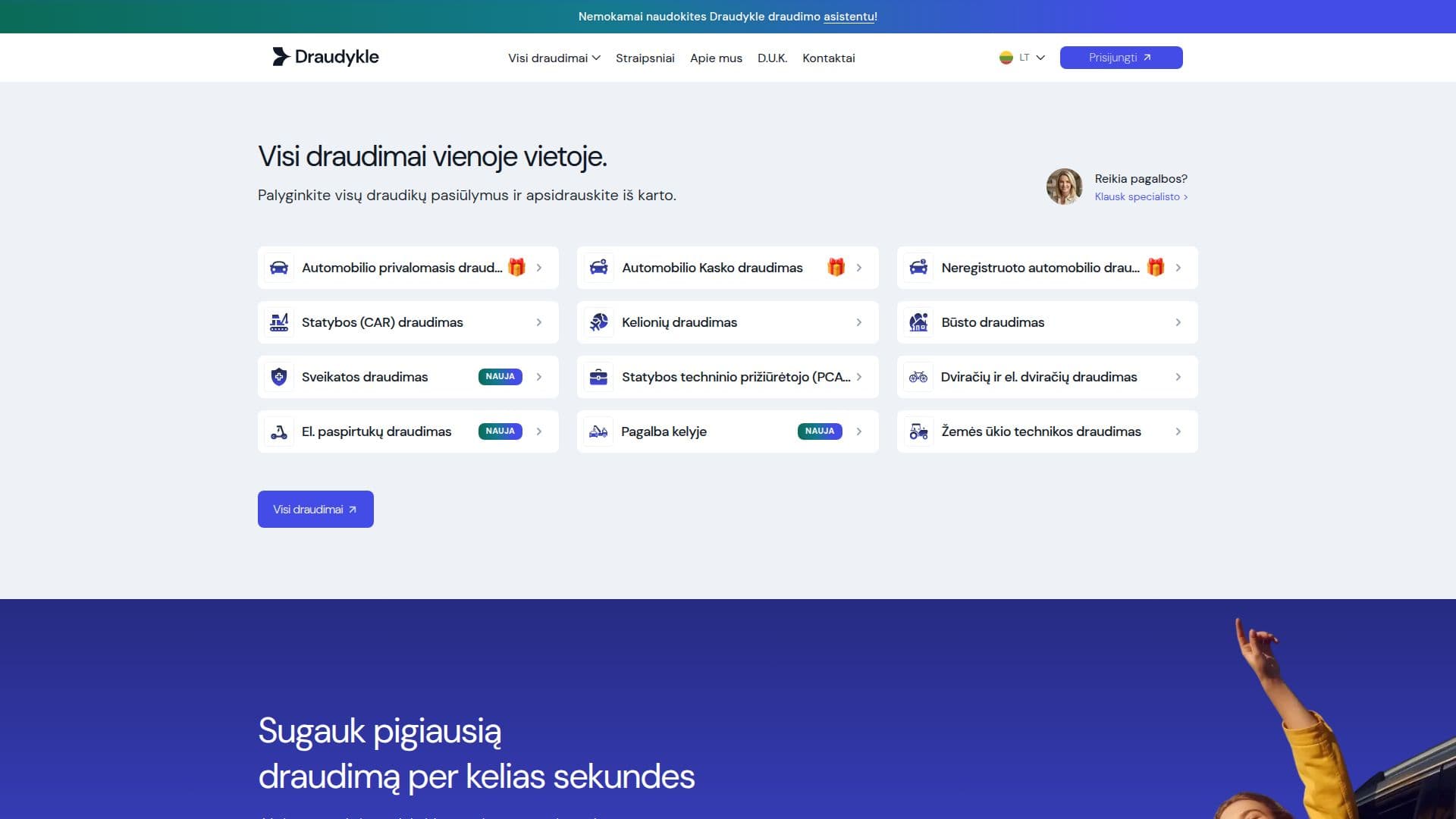Viewport: 1456px width, 819px height.
Task: Click the bicycle icon for Dviračių draudimas
Action: tap(918, 377)
